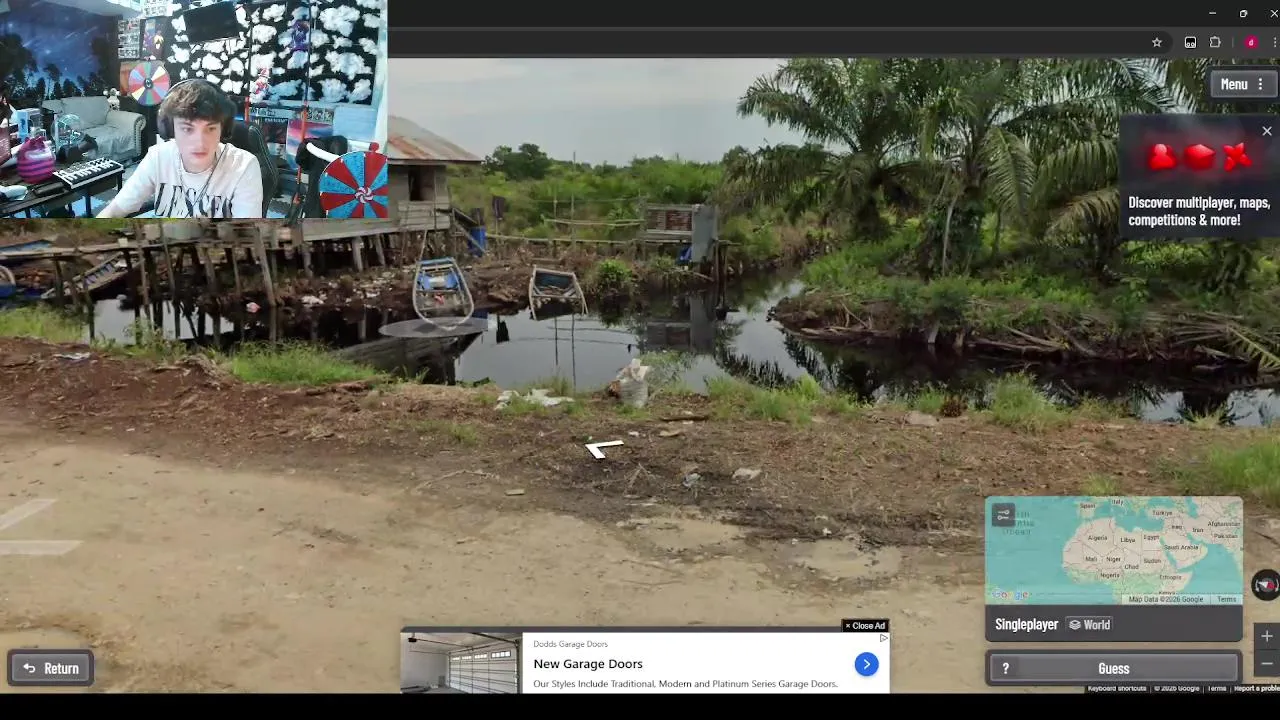Return to start with the Return button
The width and height of the screenshot is (1280, 720).
pyautogui.click(x=51, y=669)
